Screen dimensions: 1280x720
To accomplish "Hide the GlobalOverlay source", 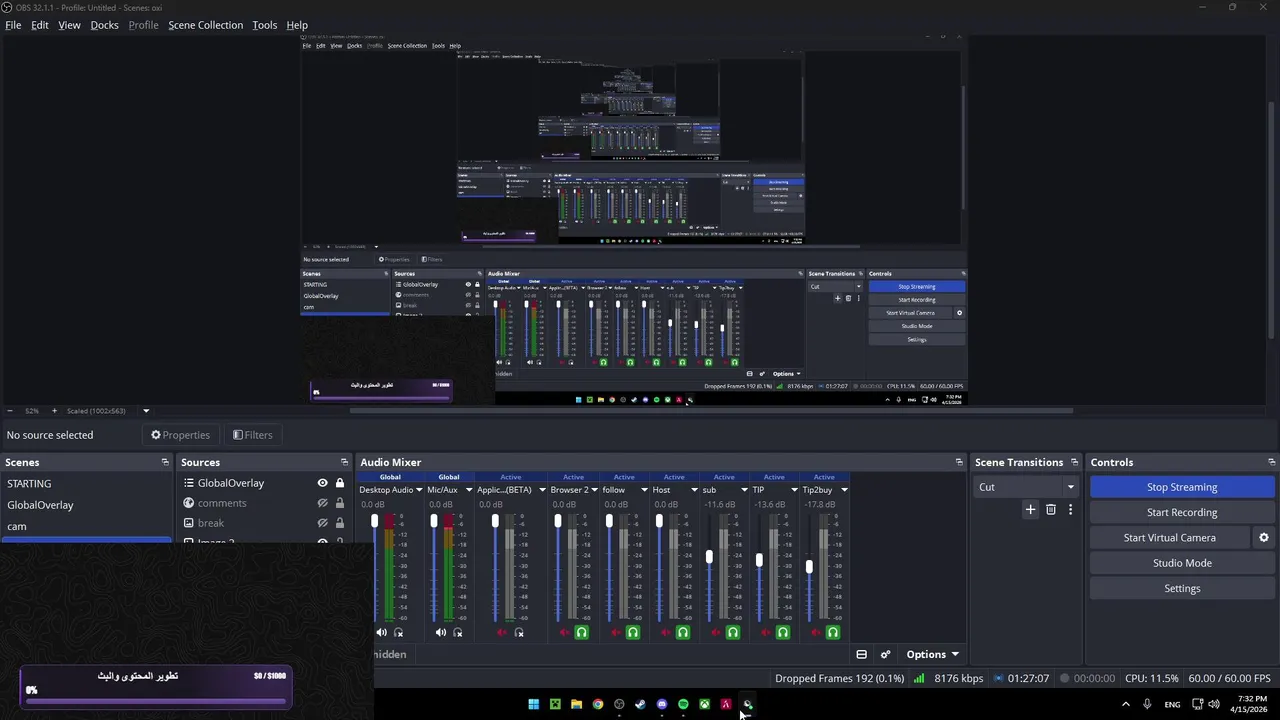I will pyautogui.click(x=322, y=483).
